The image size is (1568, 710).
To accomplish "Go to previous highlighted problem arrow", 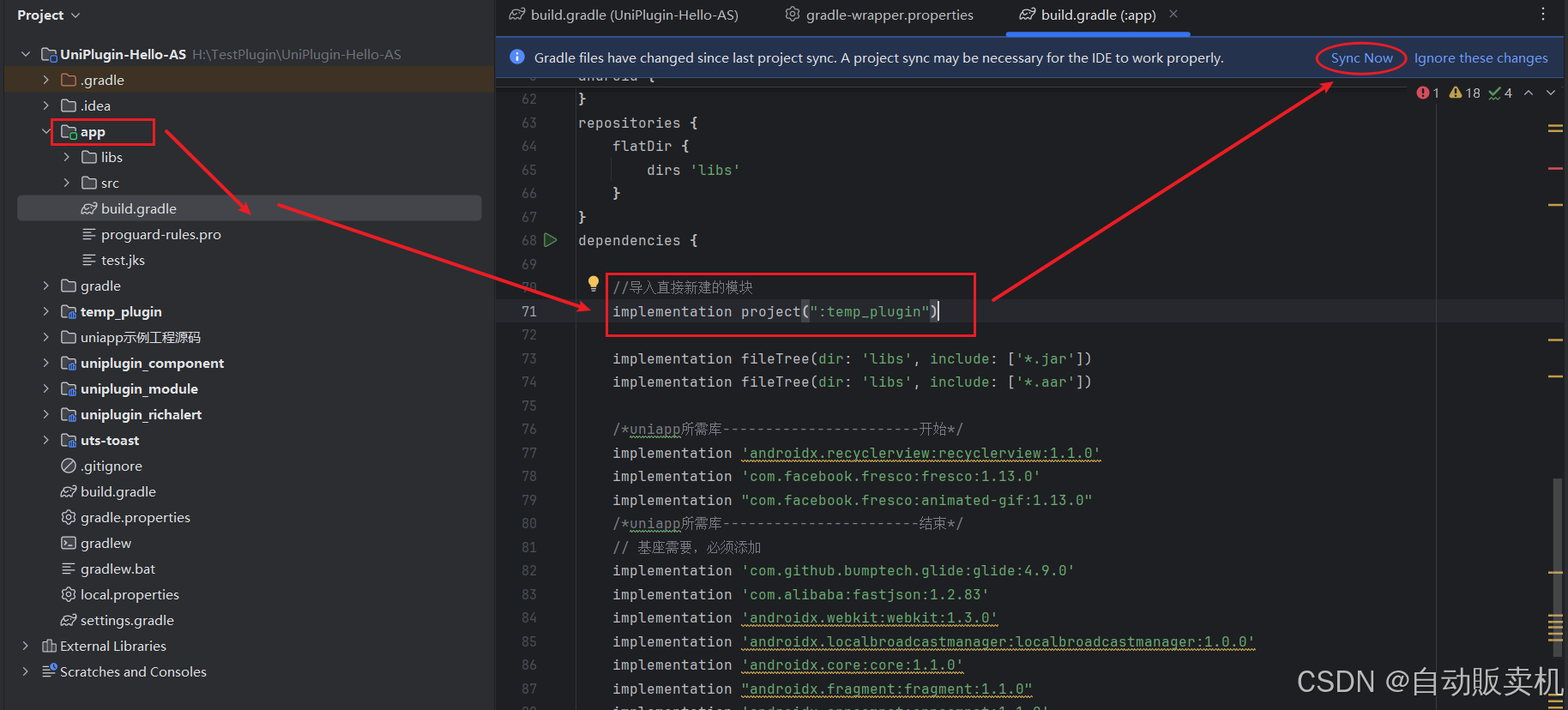I will pyautogui.click(x=1529, y=93).
